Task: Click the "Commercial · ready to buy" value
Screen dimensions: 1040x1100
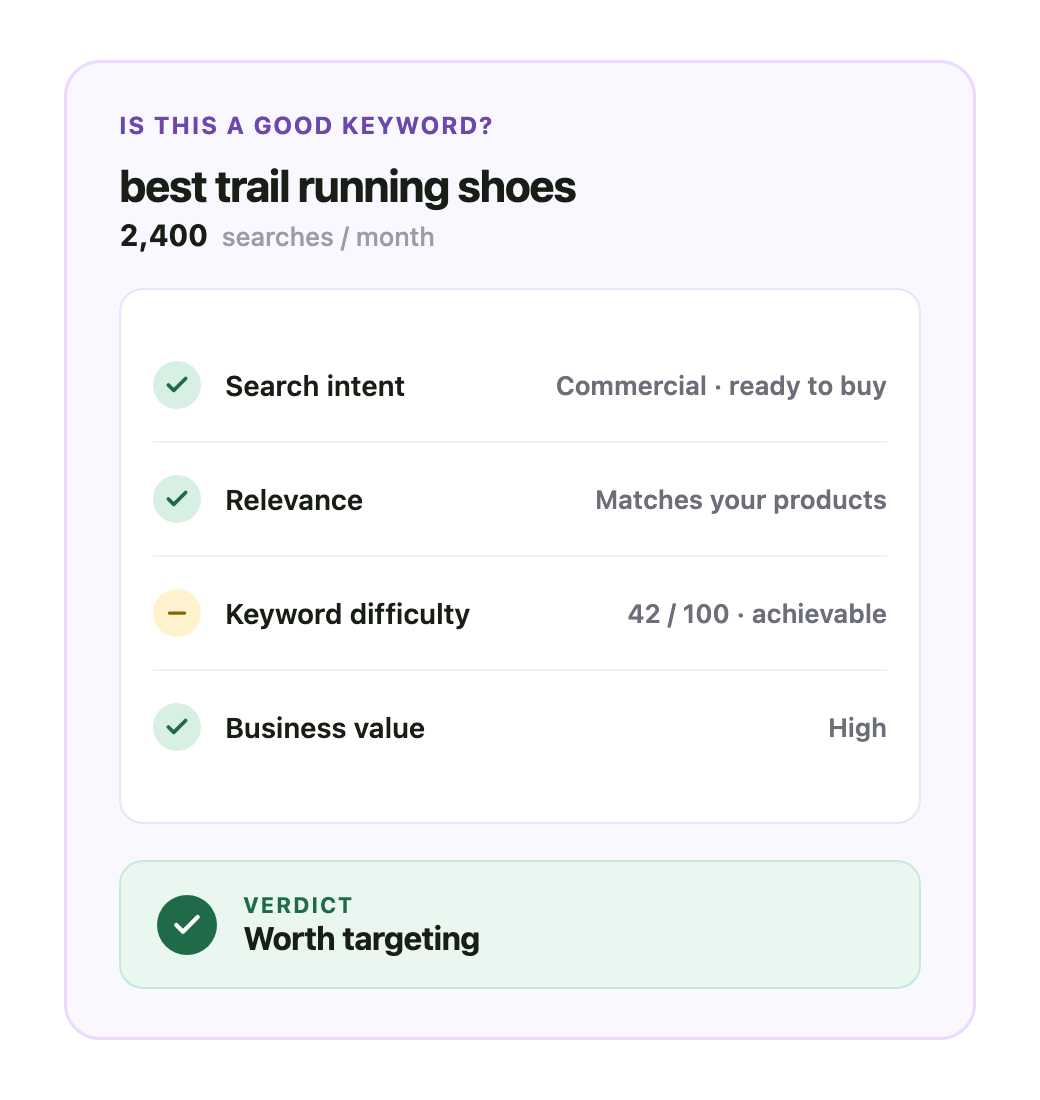Action: 721,386
